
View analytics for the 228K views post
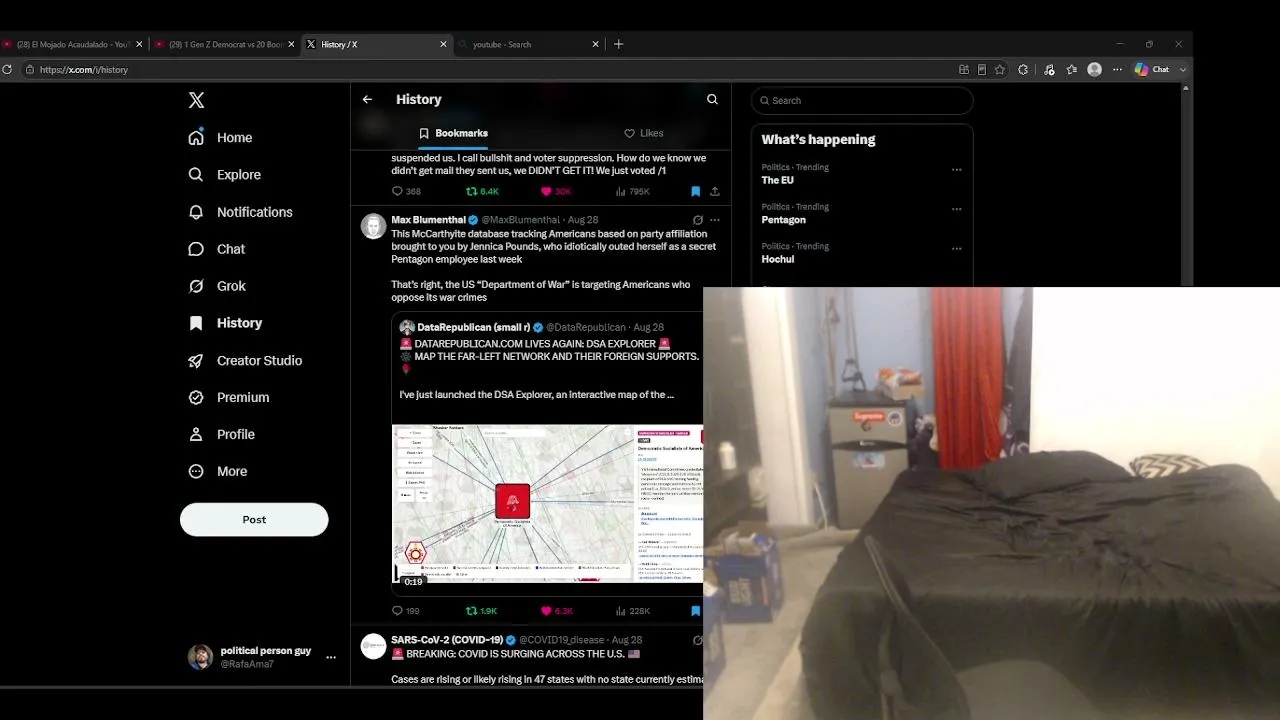pyautogui.click(x=632, y=610)
